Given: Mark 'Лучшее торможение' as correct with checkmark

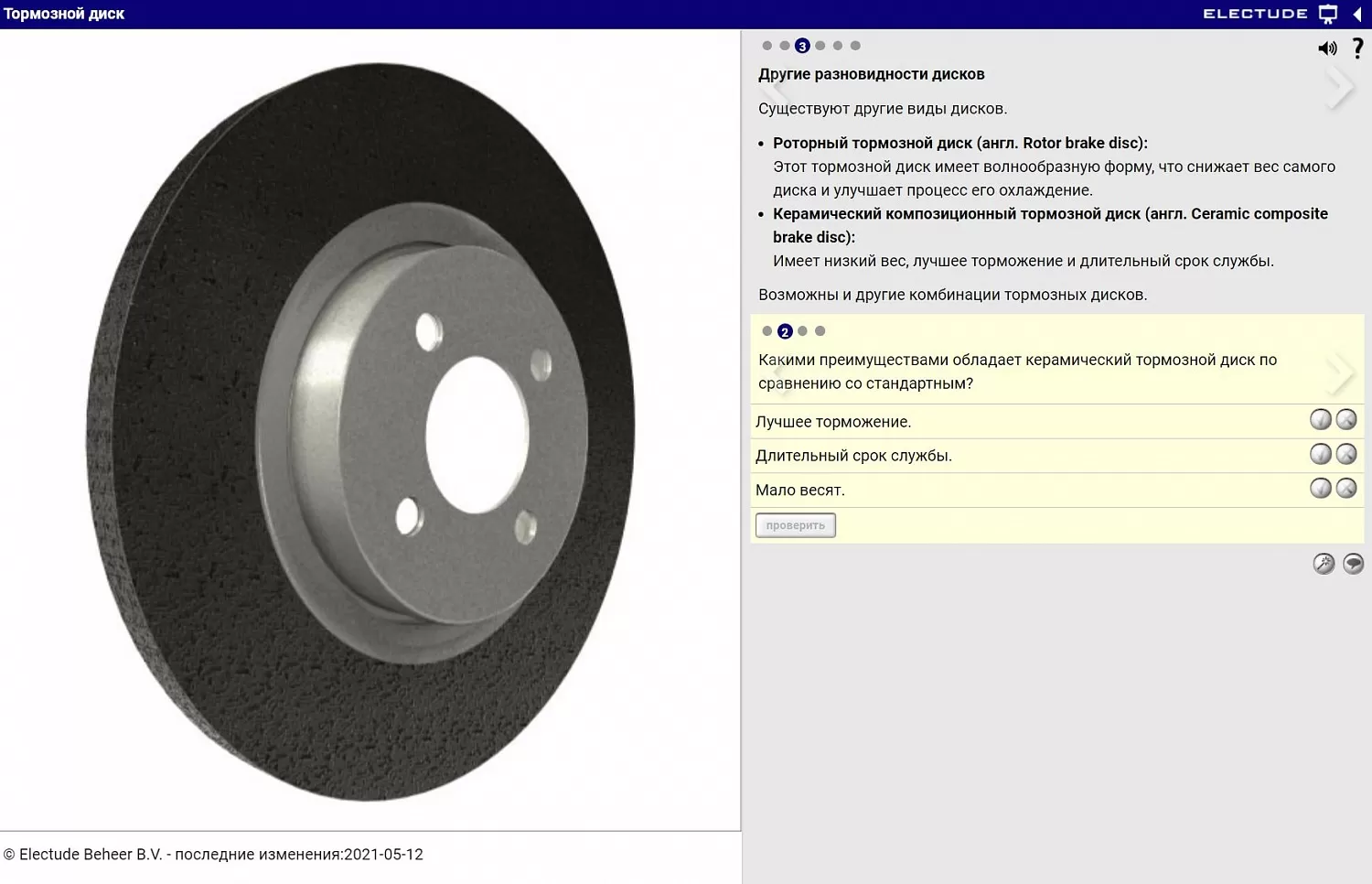Looking at the screenshot, I should pos(1320,420).
